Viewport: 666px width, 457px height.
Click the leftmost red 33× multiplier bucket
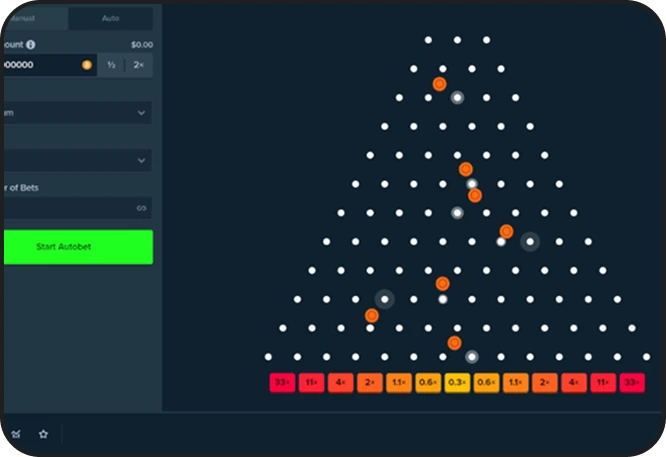click(x=282, y=382)
